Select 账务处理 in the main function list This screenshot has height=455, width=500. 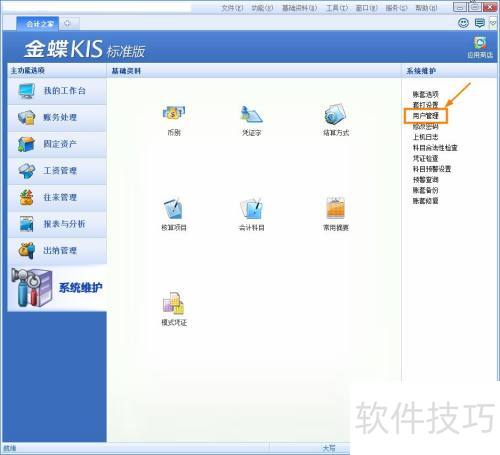[57, 118]
